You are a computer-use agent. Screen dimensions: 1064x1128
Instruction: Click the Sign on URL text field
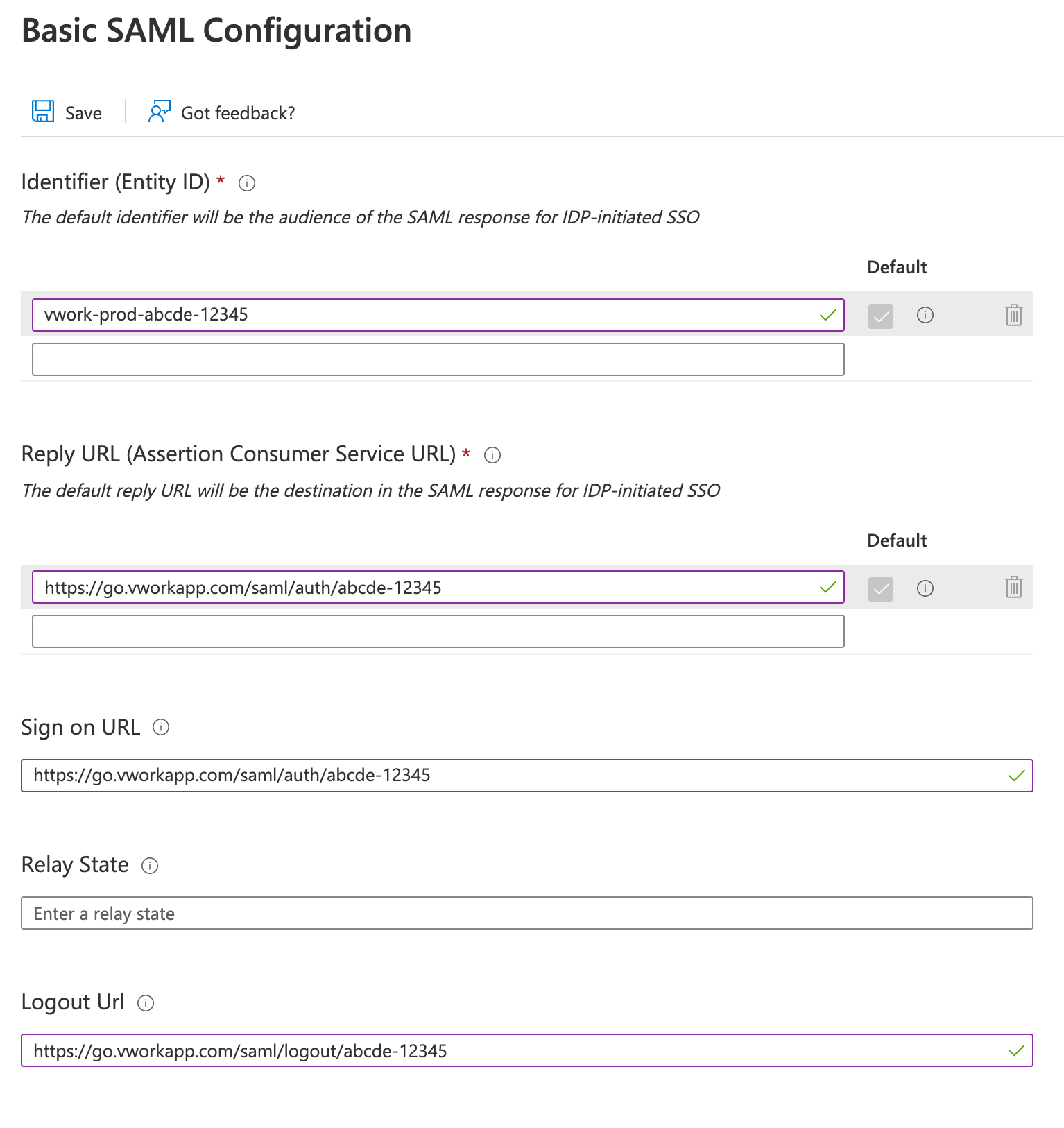click(513, 776)
